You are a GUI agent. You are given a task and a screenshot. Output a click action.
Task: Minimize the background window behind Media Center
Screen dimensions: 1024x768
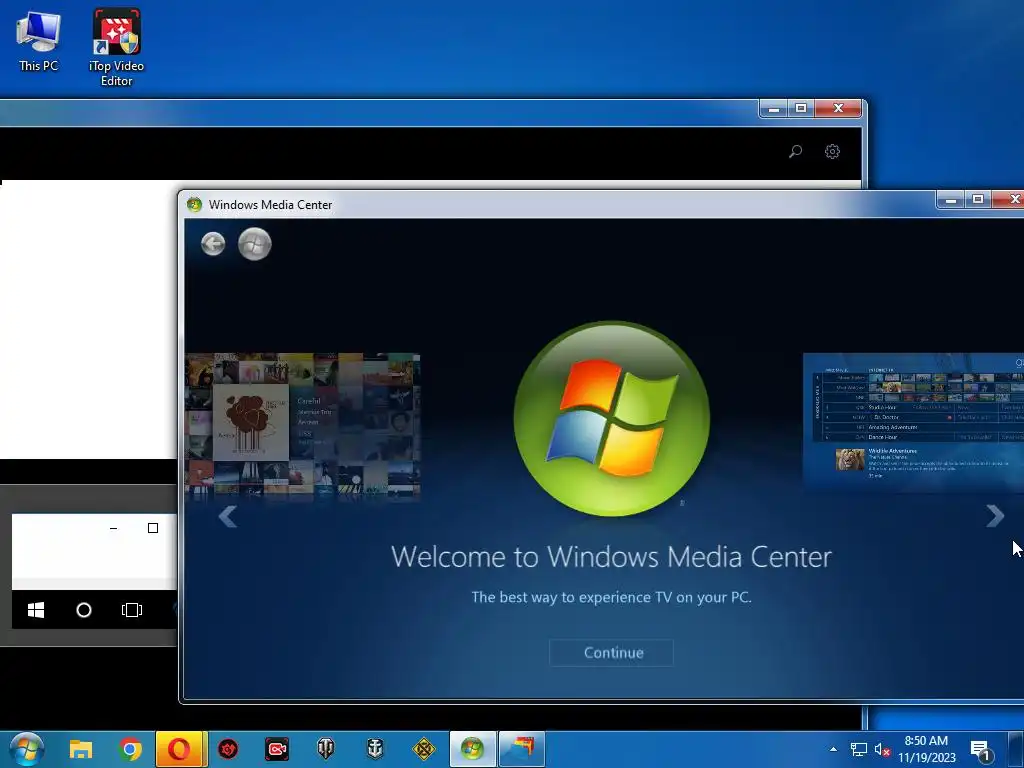774,108
